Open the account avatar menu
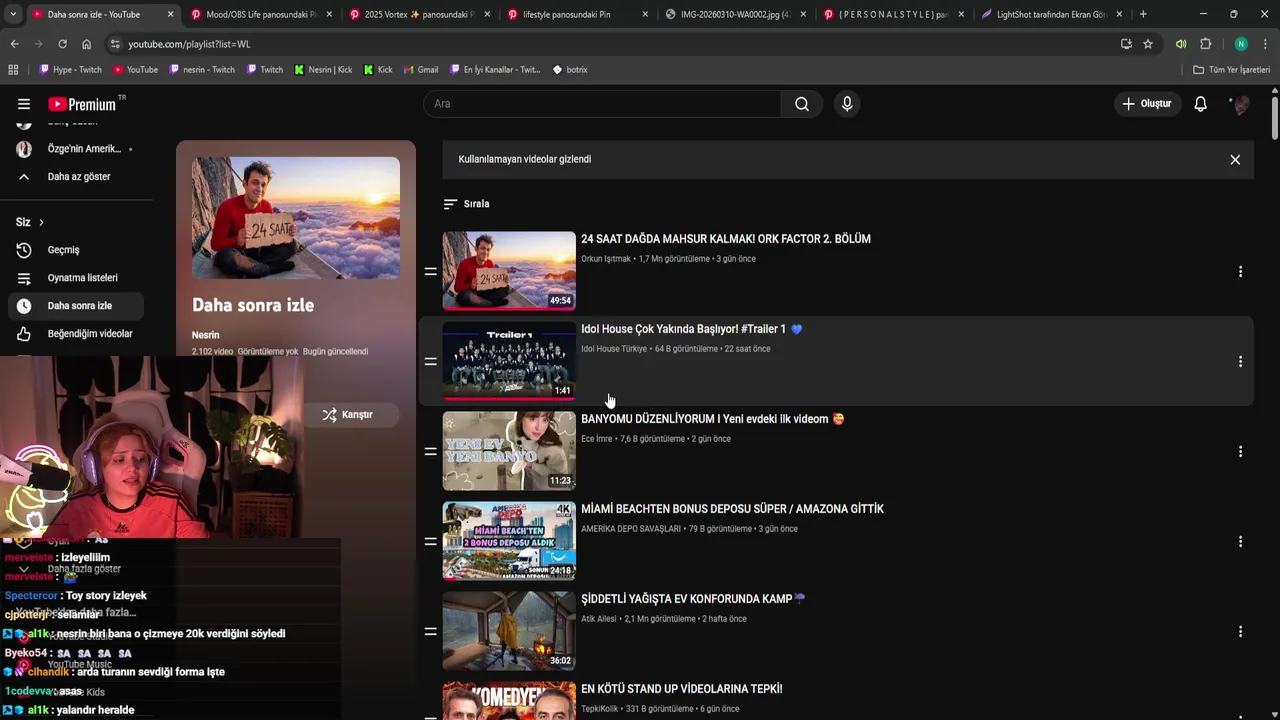This screenshot has height=720, width=1280. (1240, 104)
